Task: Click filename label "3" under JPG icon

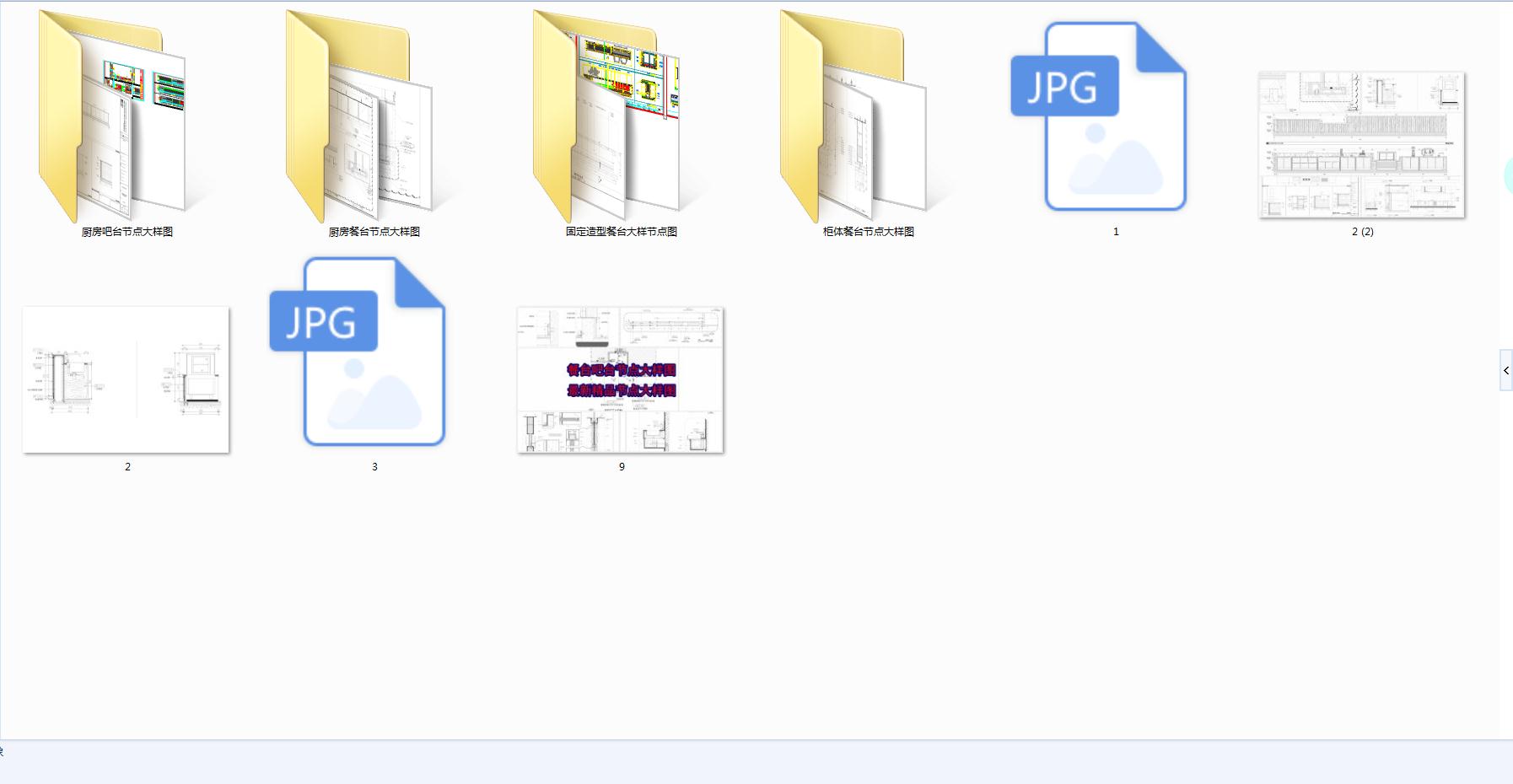Action: click(x=374, y=467)
